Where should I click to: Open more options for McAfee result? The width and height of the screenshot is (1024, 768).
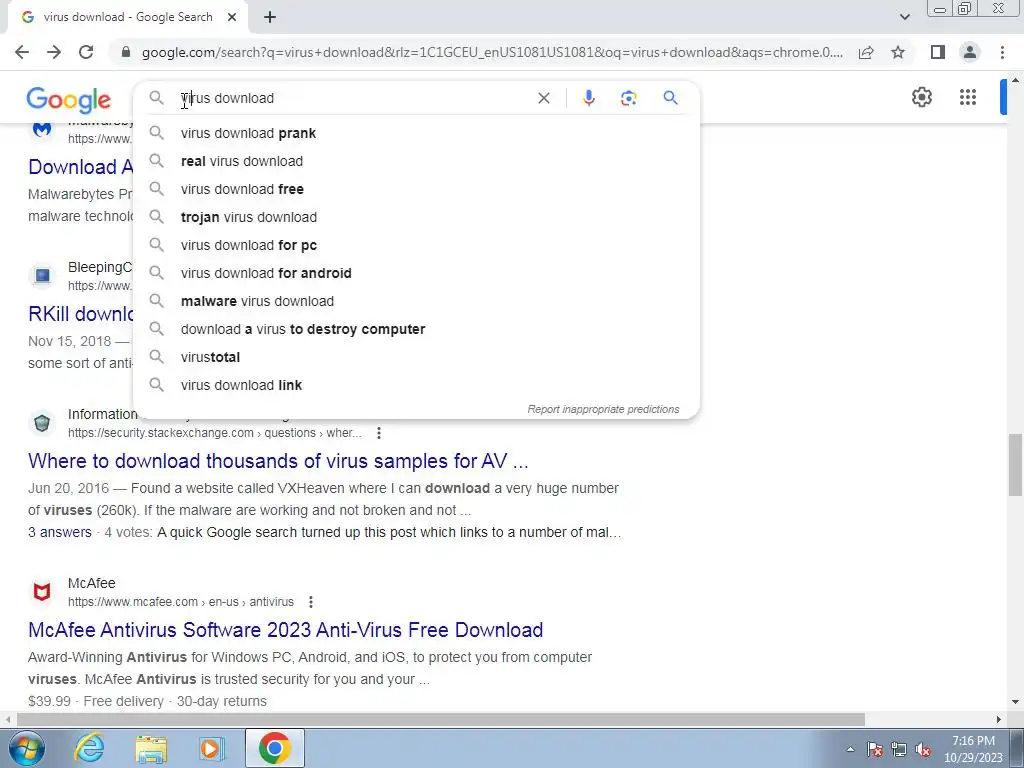tap(311, 602)
